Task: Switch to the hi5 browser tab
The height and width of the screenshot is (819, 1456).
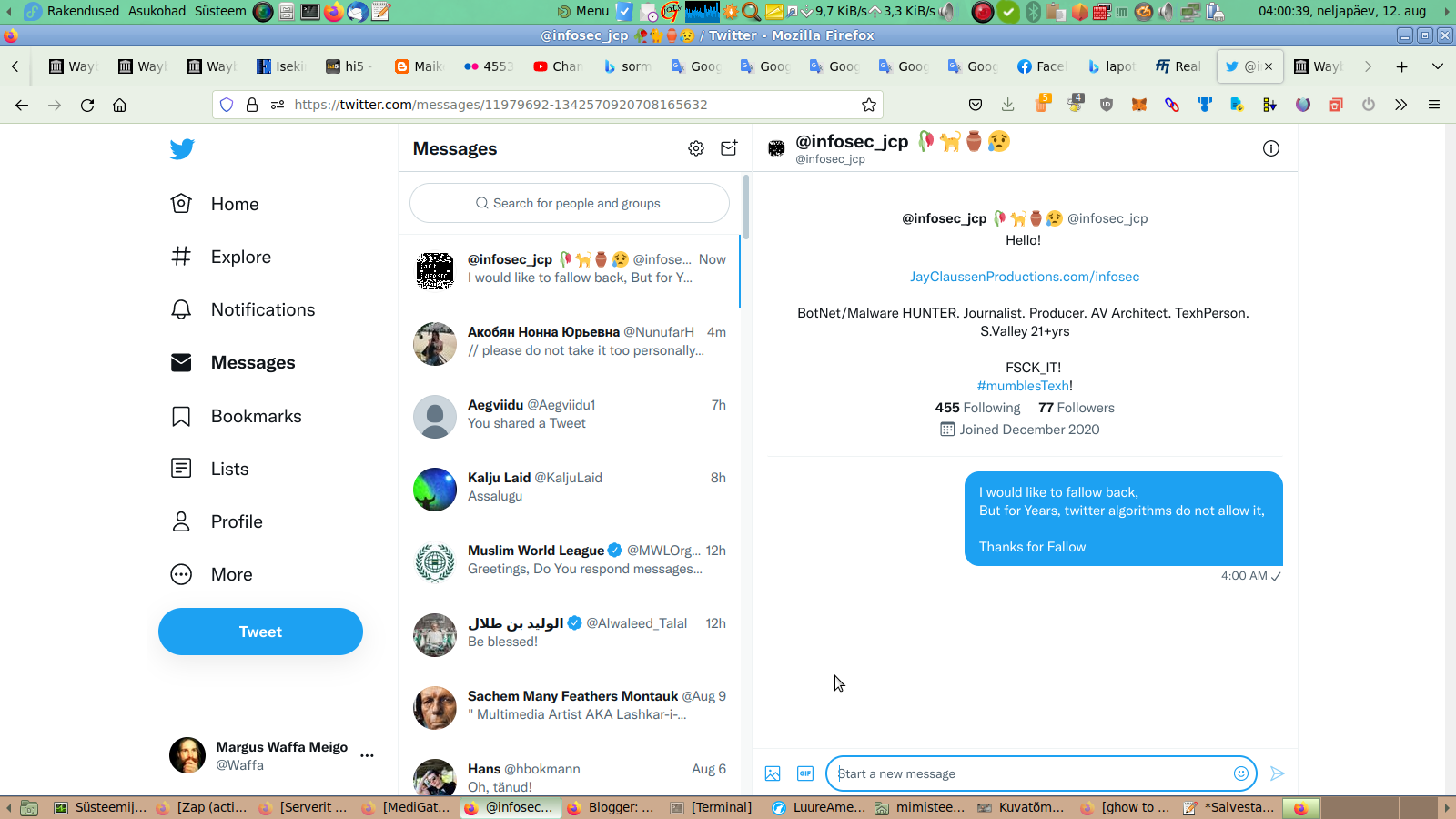Action: [x=349, y=66]
